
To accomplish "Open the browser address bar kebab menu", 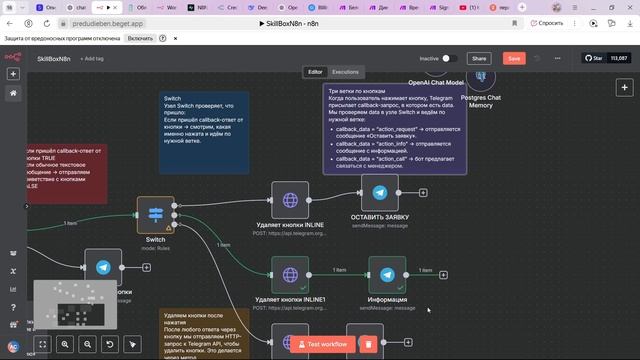I will 575,24.
